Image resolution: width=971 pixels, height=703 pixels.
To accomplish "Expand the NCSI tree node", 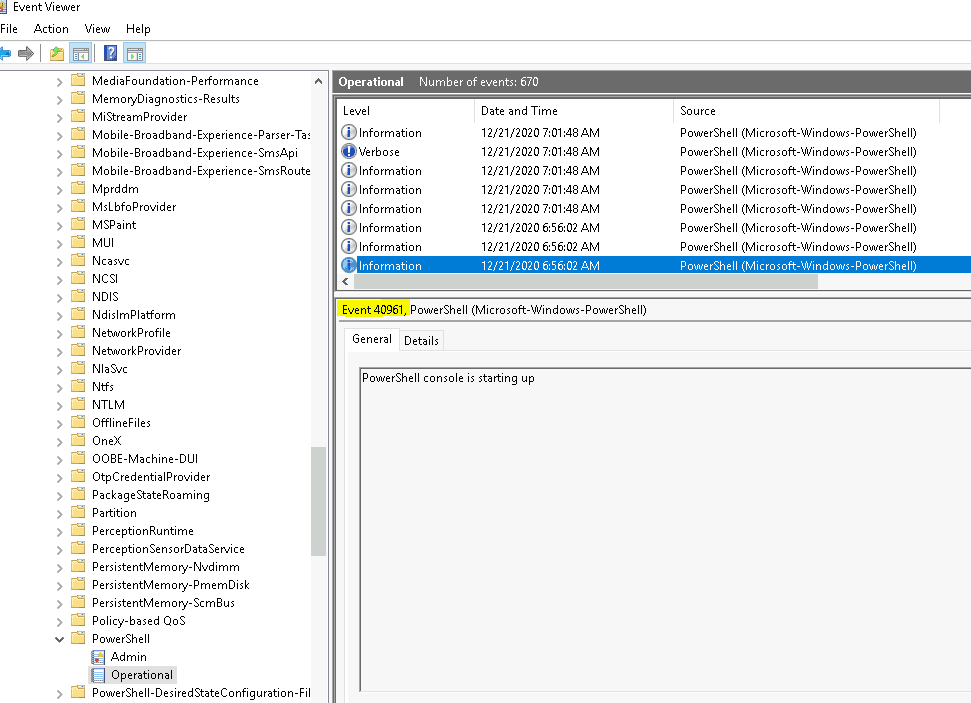I will 59,280.
